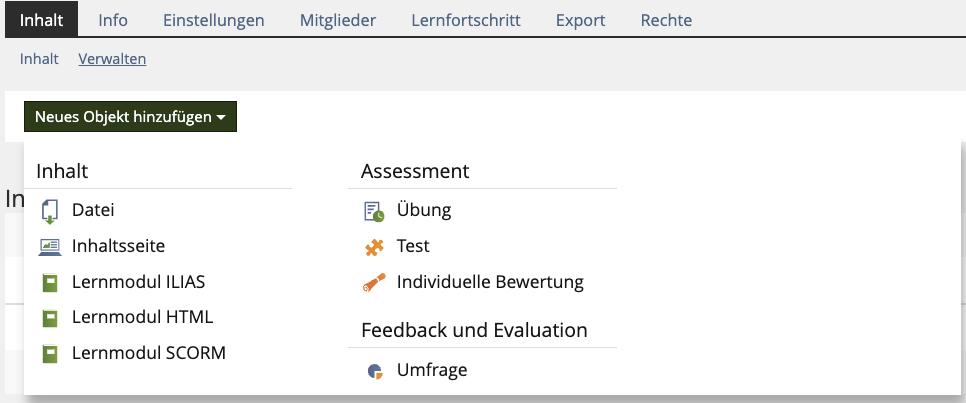Choose Individuelle Bewertung menu entry
This screenshot has height=403, width=966.
click(x=490, y=283)
